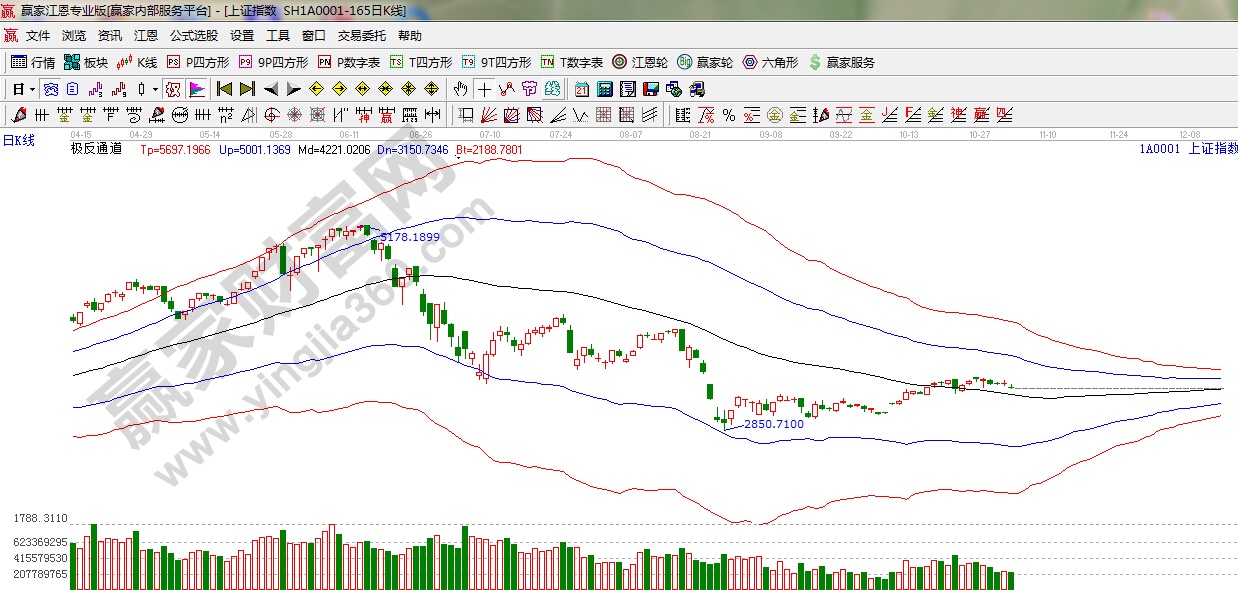Expand the candlestick chart type dropdown arrow
Viewport: 1238px width, 590px height.
[155, 89]
